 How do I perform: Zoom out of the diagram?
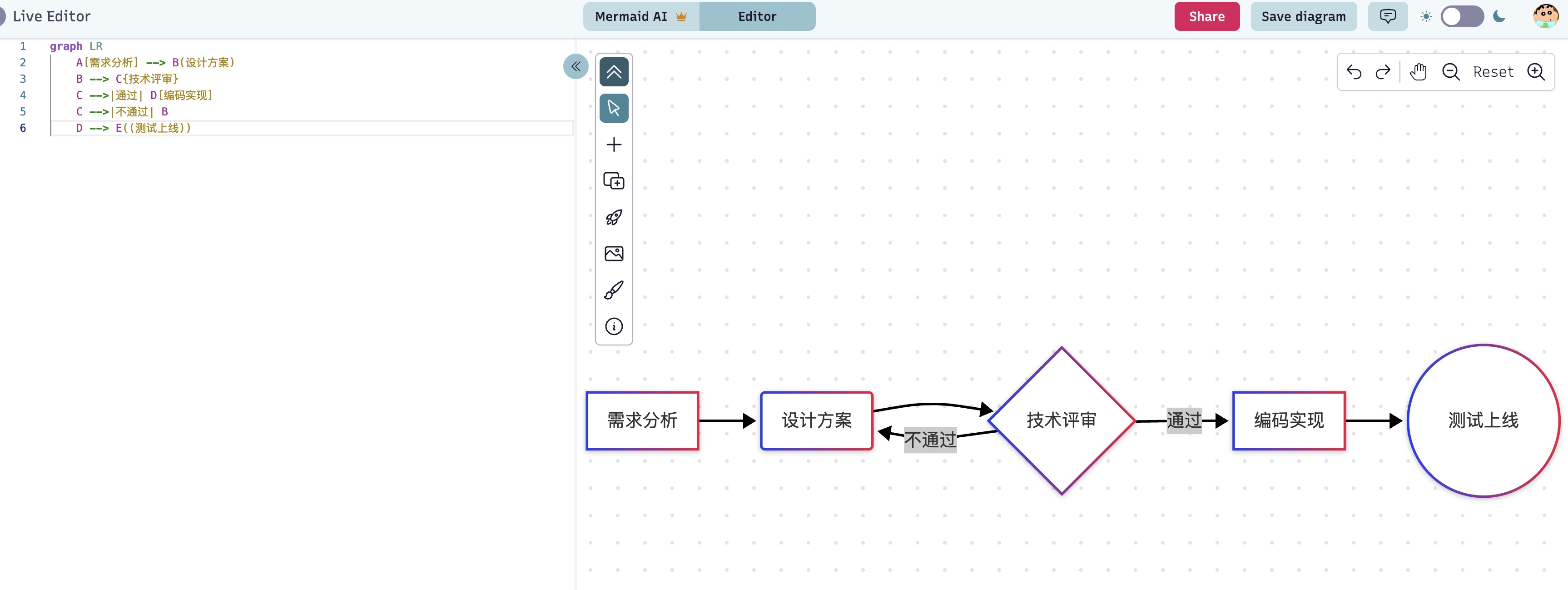pos(1451,72)
